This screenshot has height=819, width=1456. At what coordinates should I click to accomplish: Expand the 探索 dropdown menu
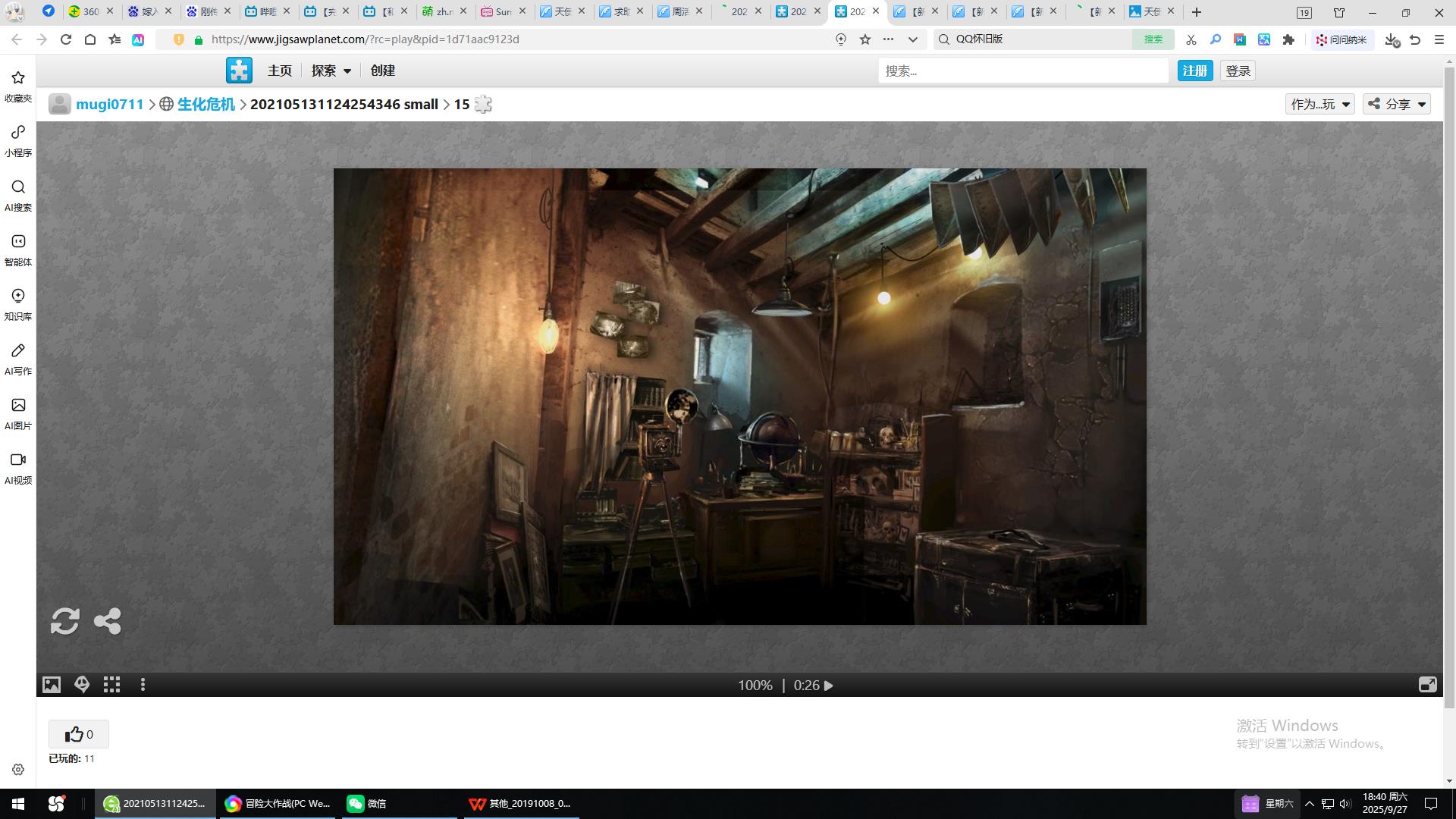click(331, 71)
